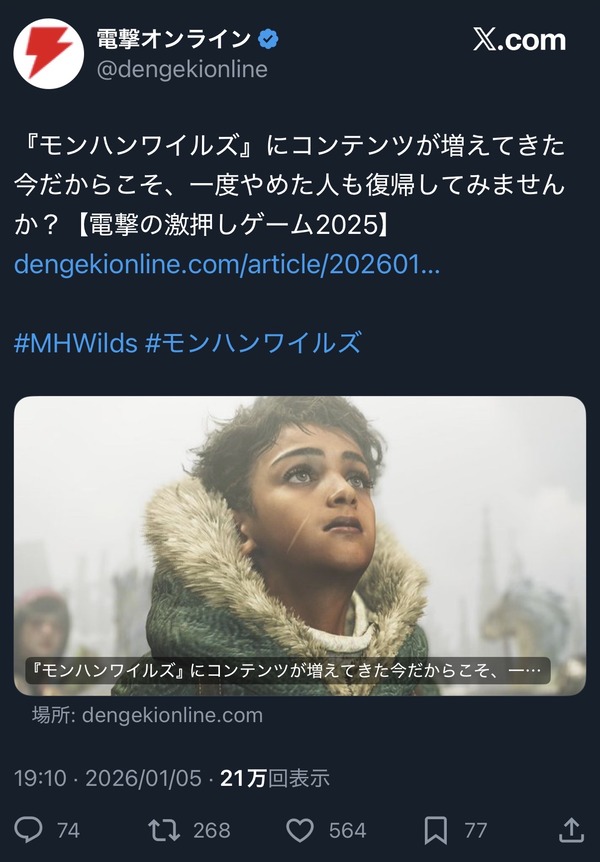Open the dengekionline.com/article link
The image size is (600, 862).
(227, 264)
